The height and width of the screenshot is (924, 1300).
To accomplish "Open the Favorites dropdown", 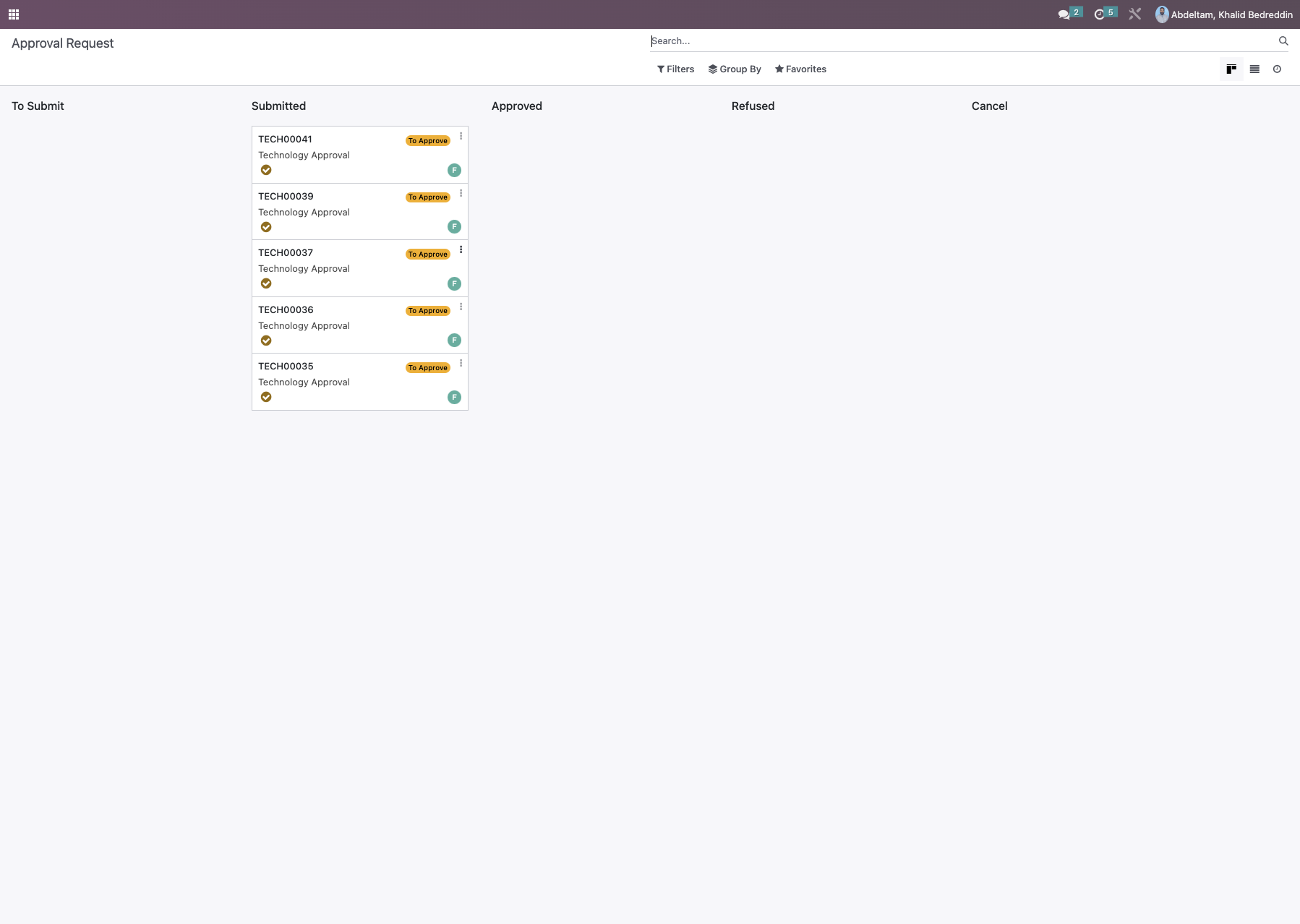I will [x=800, y=69].
